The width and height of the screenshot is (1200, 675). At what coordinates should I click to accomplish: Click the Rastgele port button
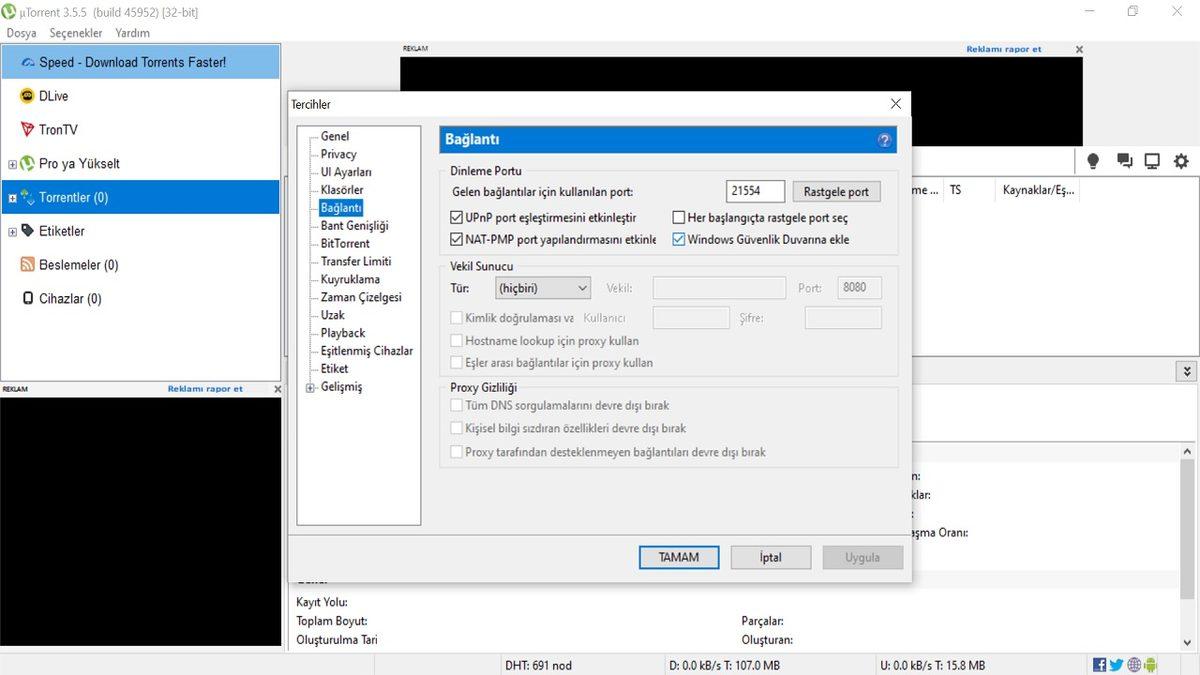836,191
